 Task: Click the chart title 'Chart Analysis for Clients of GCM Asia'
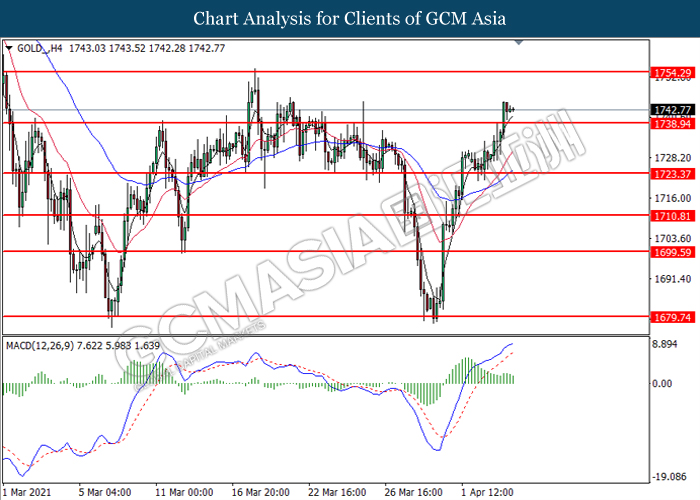349,18
